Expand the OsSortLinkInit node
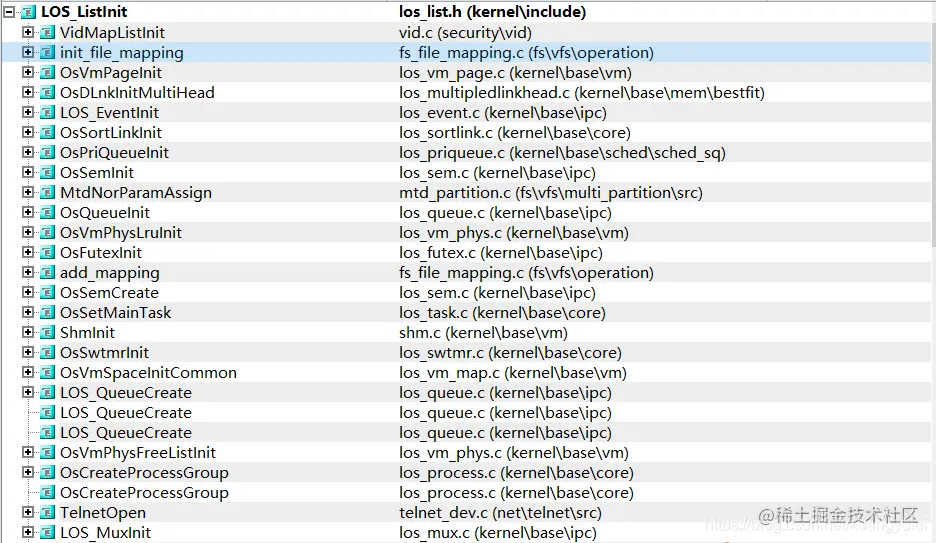Screen dimensions: 936x543 [27, 132]
